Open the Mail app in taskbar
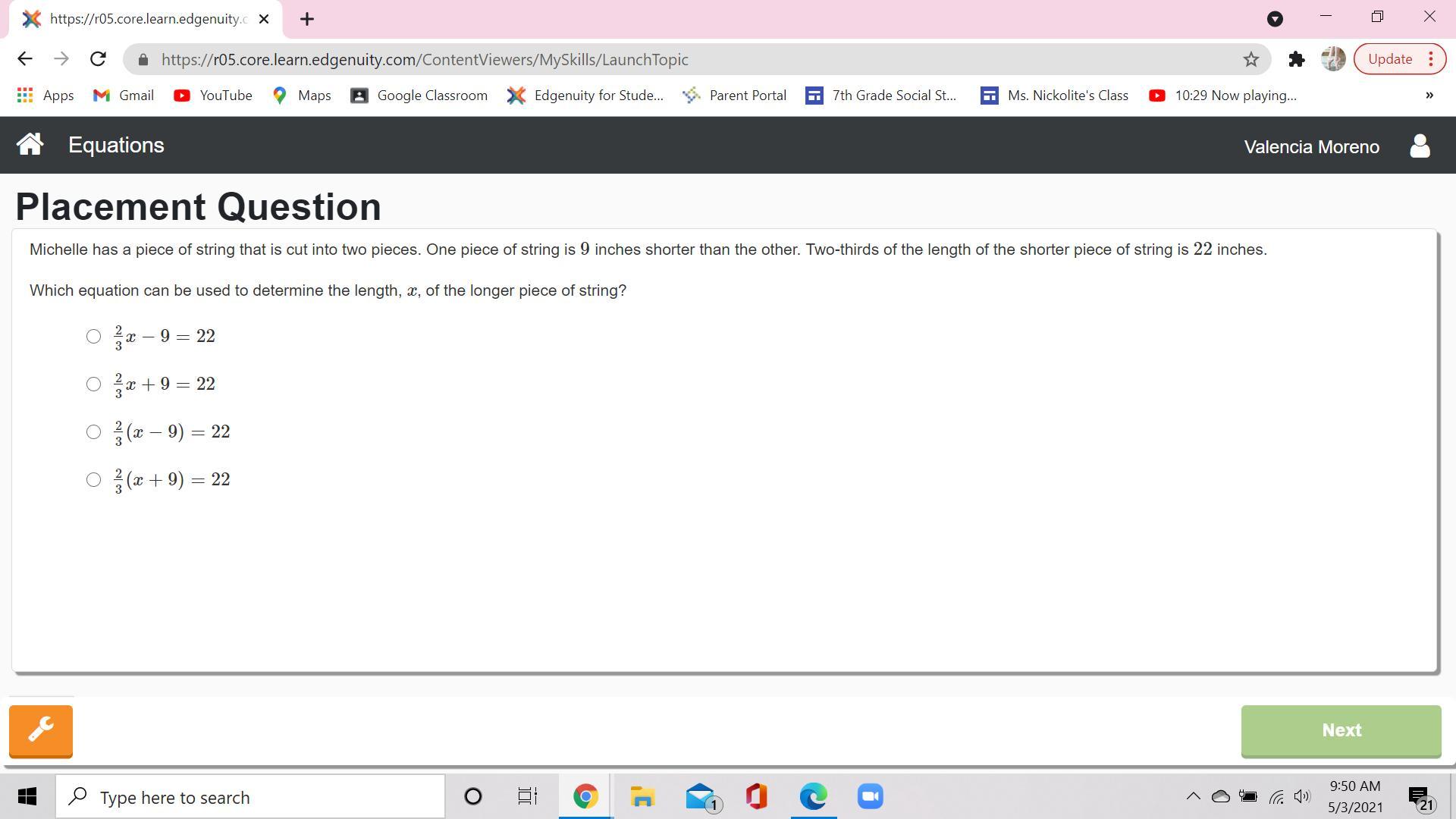1456x819 pixels. pyautogui.click(x=701, y=796)
